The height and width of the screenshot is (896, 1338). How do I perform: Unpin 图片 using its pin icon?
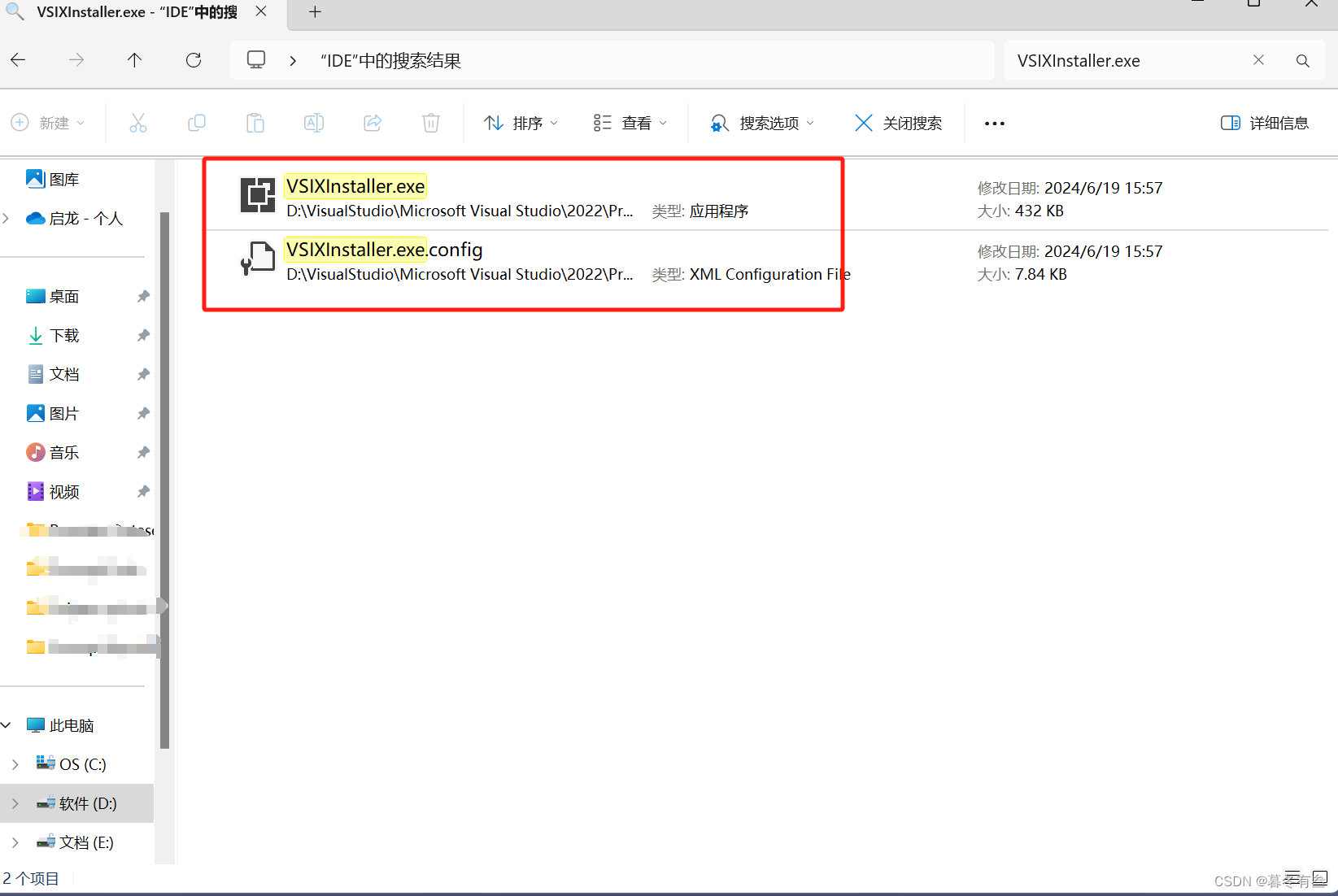[x=143, y=413]
